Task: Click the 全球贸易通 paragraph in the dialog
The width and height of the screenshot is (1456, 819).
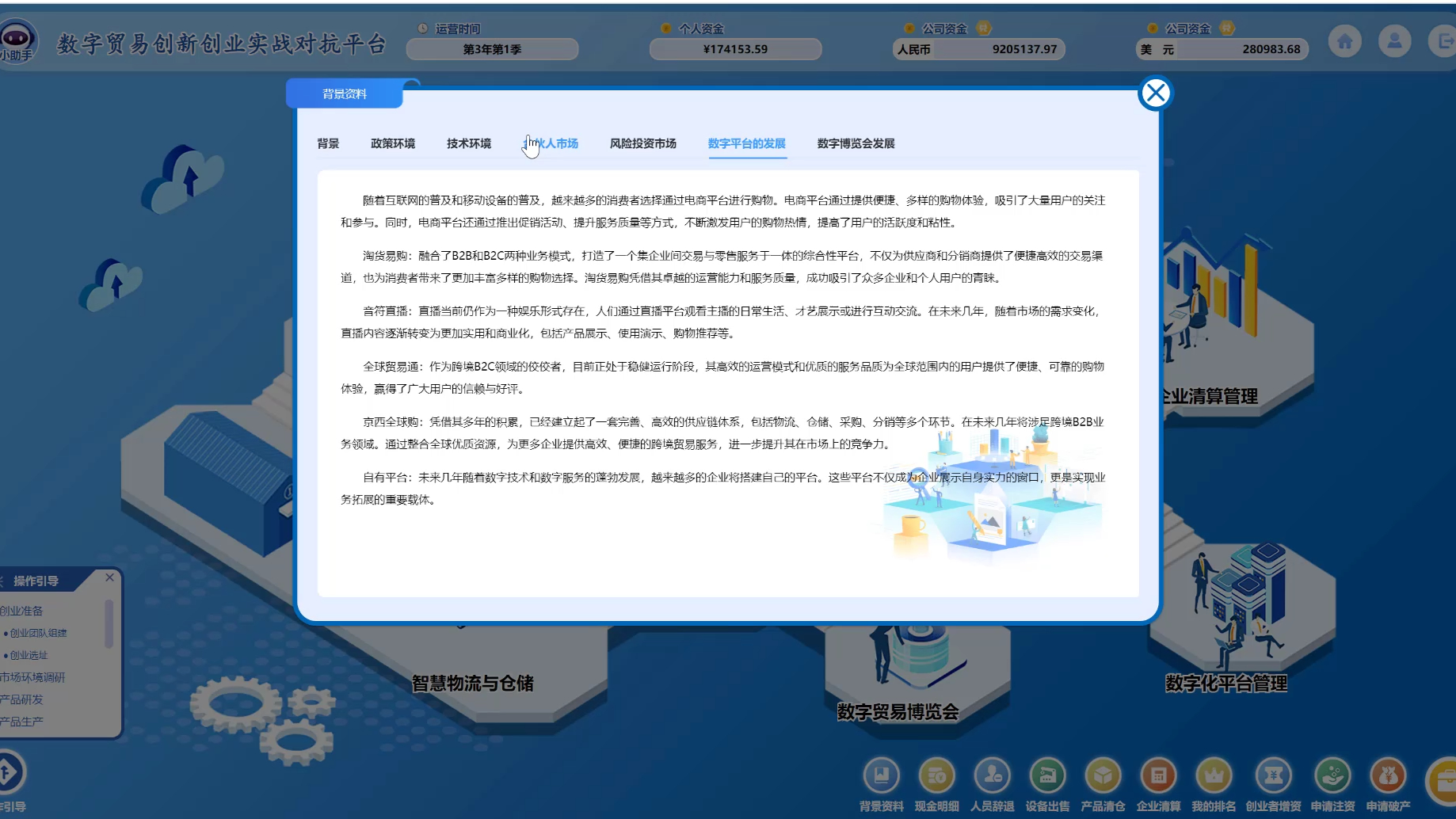Action: 722,378
